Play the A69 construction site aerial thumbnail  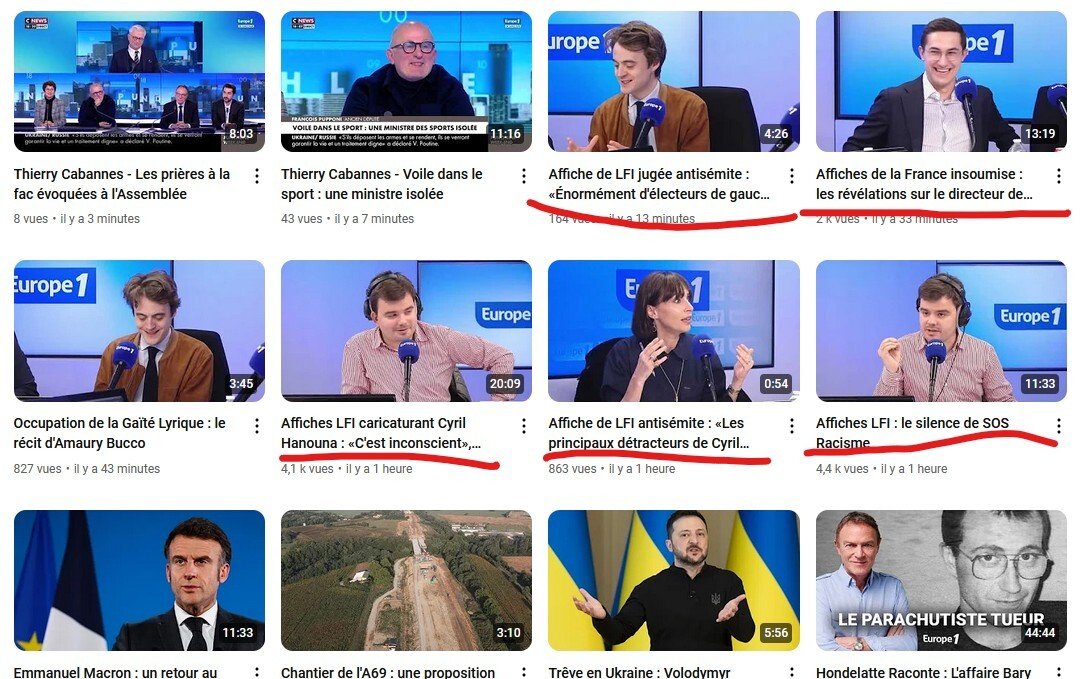click(406, 580)
